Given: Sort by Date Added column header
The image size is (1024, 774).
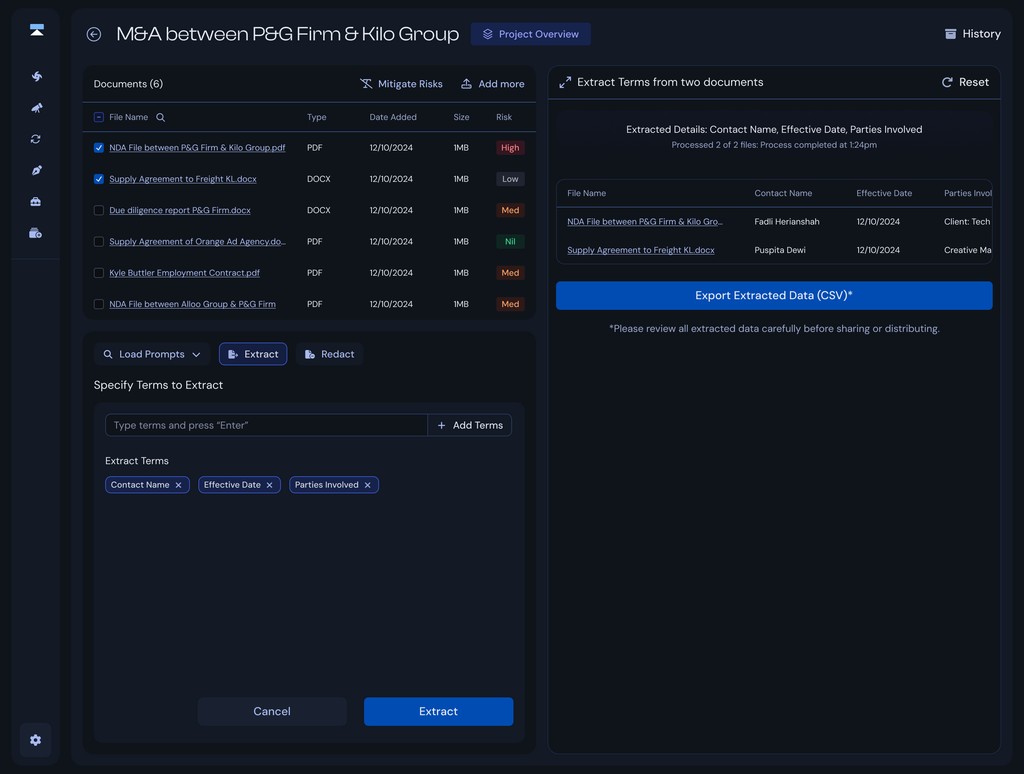Looking at the screenshot, I should (x=392, y=117).
